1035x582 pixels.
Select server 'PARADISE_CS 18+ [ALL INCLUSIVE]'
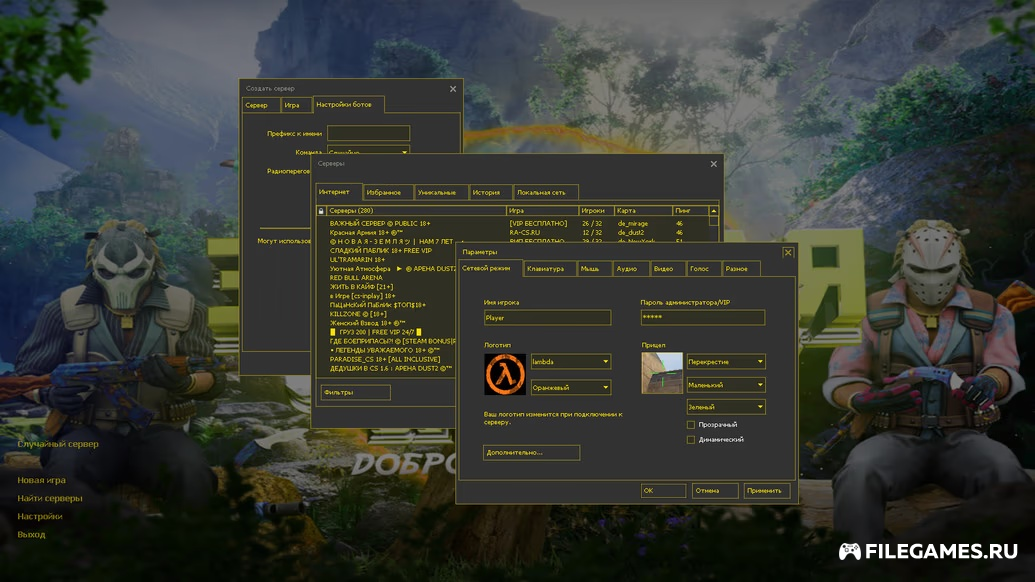pos(387,360)
